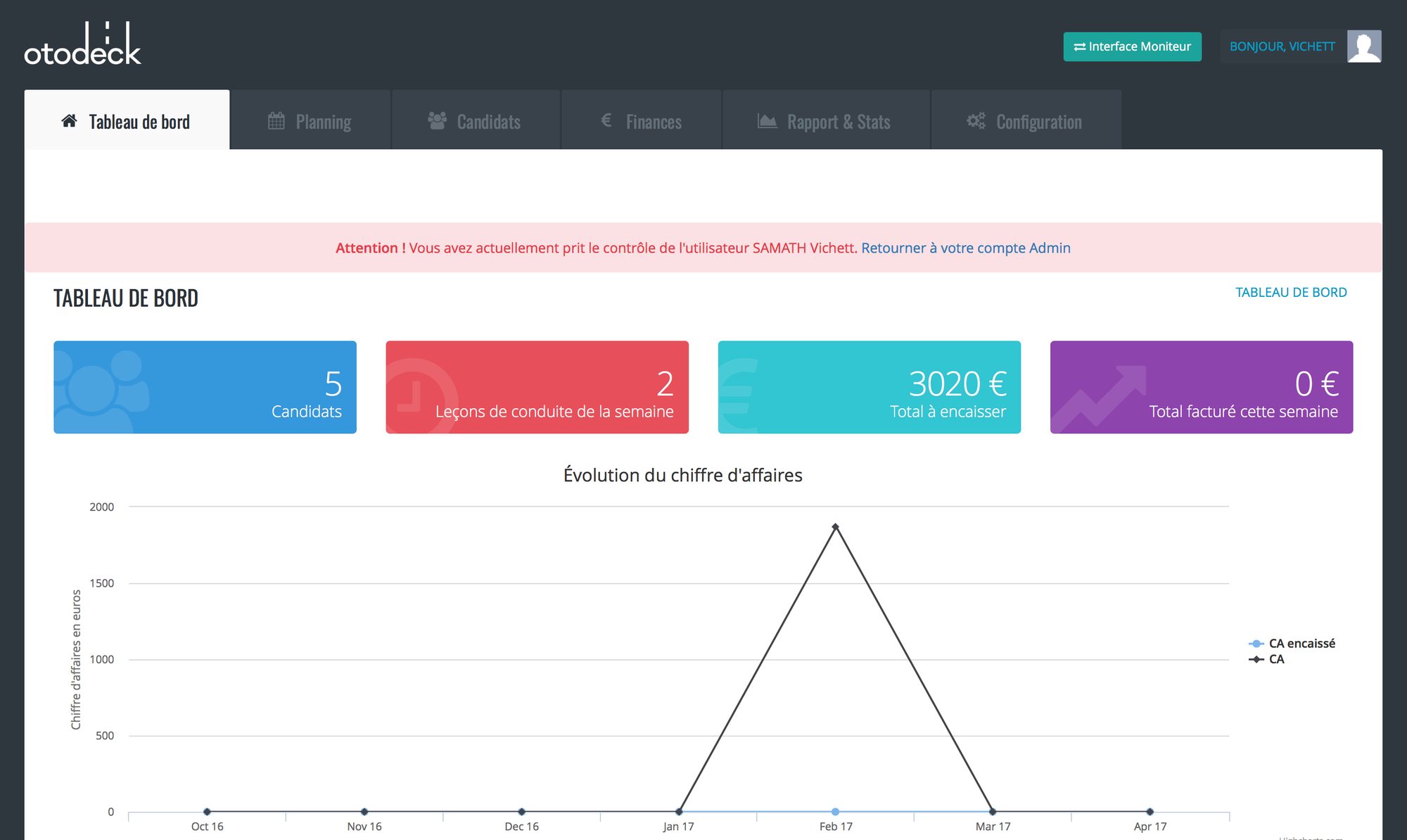1407x840 pixels.
Task: Click the Feb 17 CA peak data point
Action: pos(835,526)
